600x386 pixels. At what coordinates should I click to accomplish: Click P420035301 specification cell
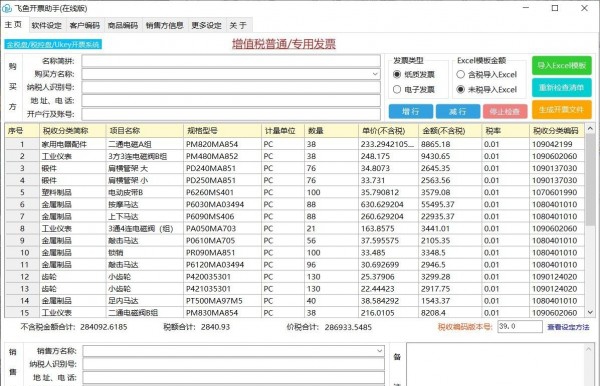coord(223,277)
